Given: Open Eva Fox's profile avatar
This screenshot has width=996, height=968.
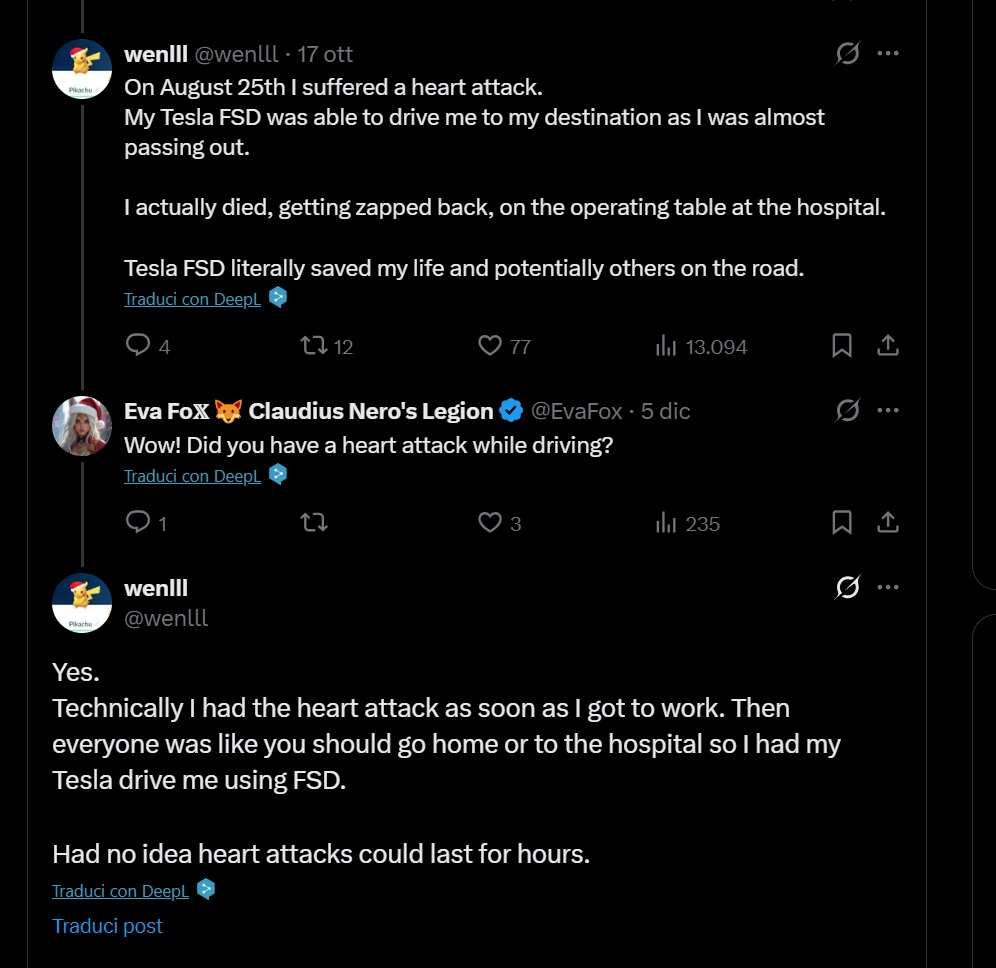Looking at the screenshot, I should 81,426.
